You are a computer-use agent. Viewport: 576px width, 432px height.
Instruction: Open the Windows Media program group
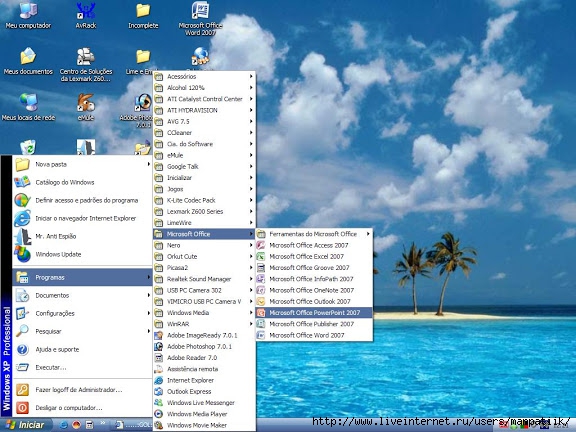(204, 313)
